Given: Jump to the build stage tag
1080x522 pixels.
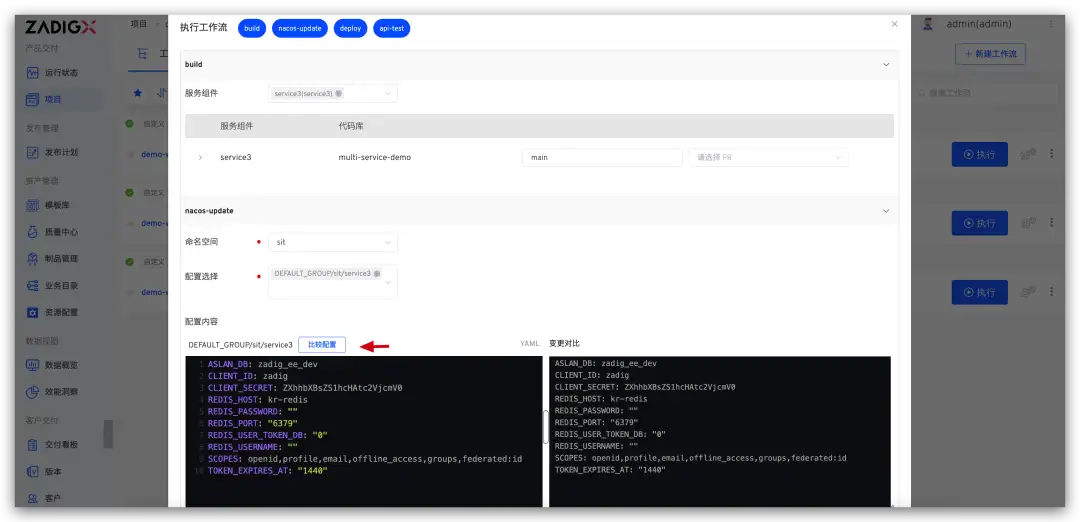Looking at the screenshot, I should (252, 29).
